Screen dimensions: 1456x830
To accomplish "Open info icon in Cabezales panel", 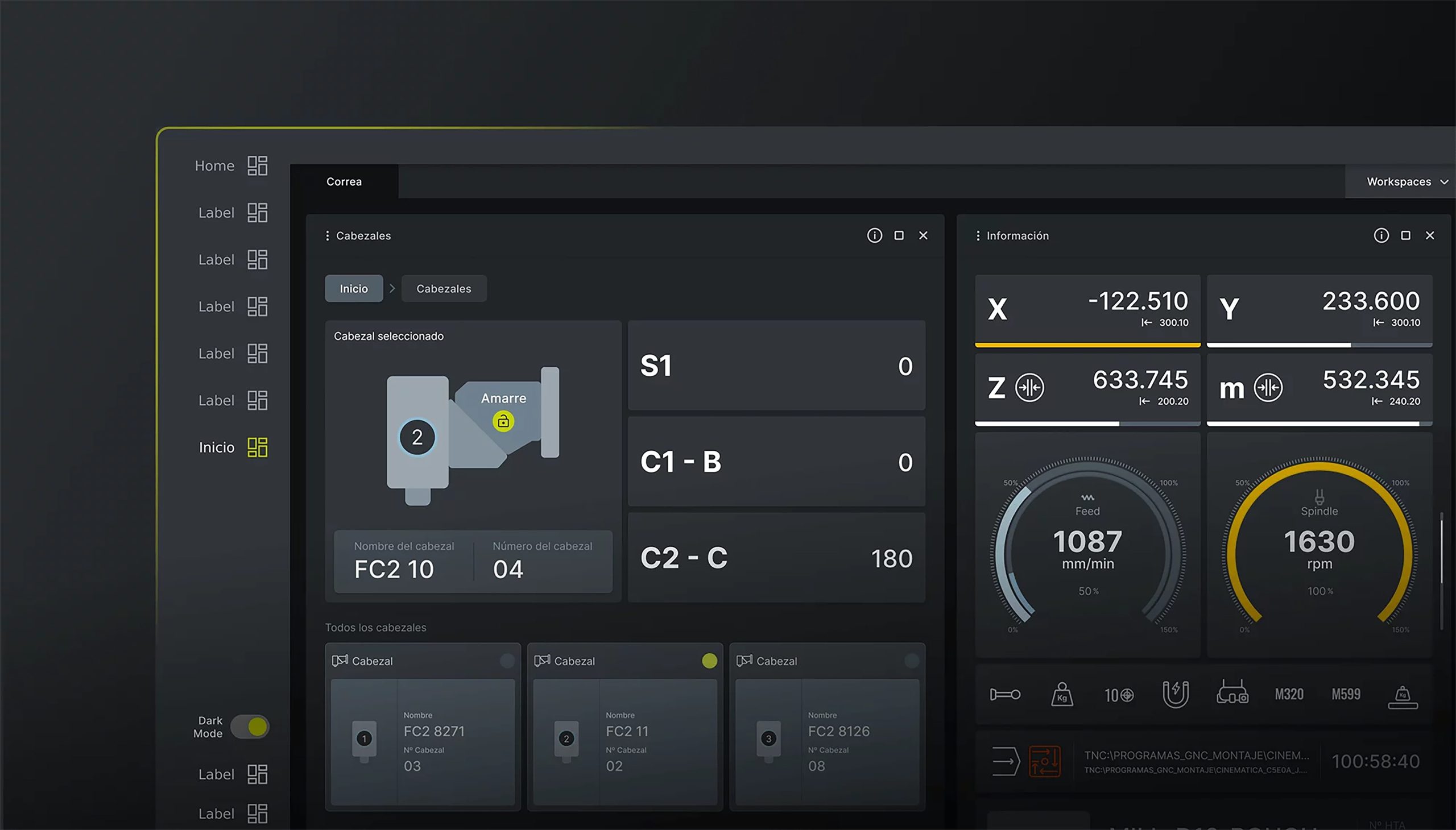I will [874, 235].
